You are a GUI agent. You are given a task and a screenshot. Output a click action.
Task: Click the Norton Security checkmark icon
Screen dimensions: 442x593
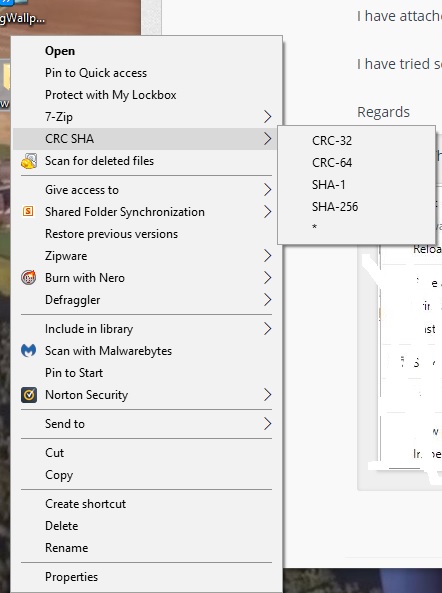coord(29,395)
